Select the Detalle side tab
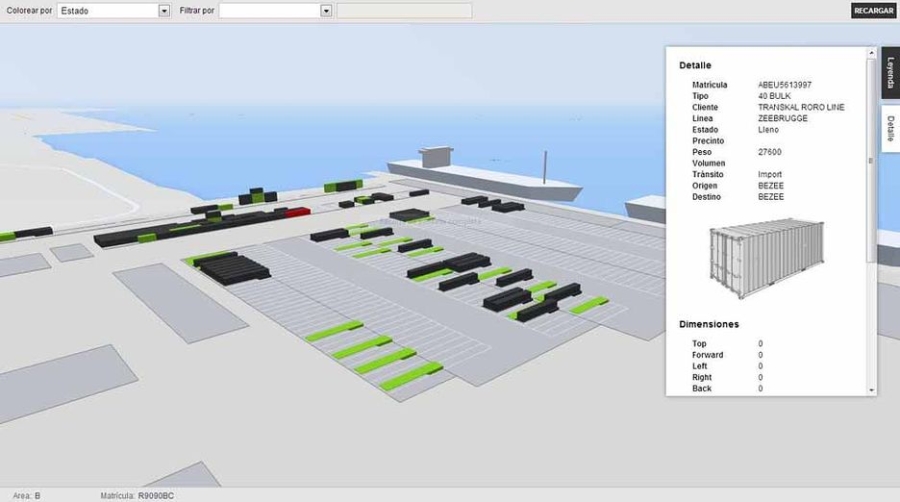The width and height of the screenshot is (900, 502). [x=890, y=129]
